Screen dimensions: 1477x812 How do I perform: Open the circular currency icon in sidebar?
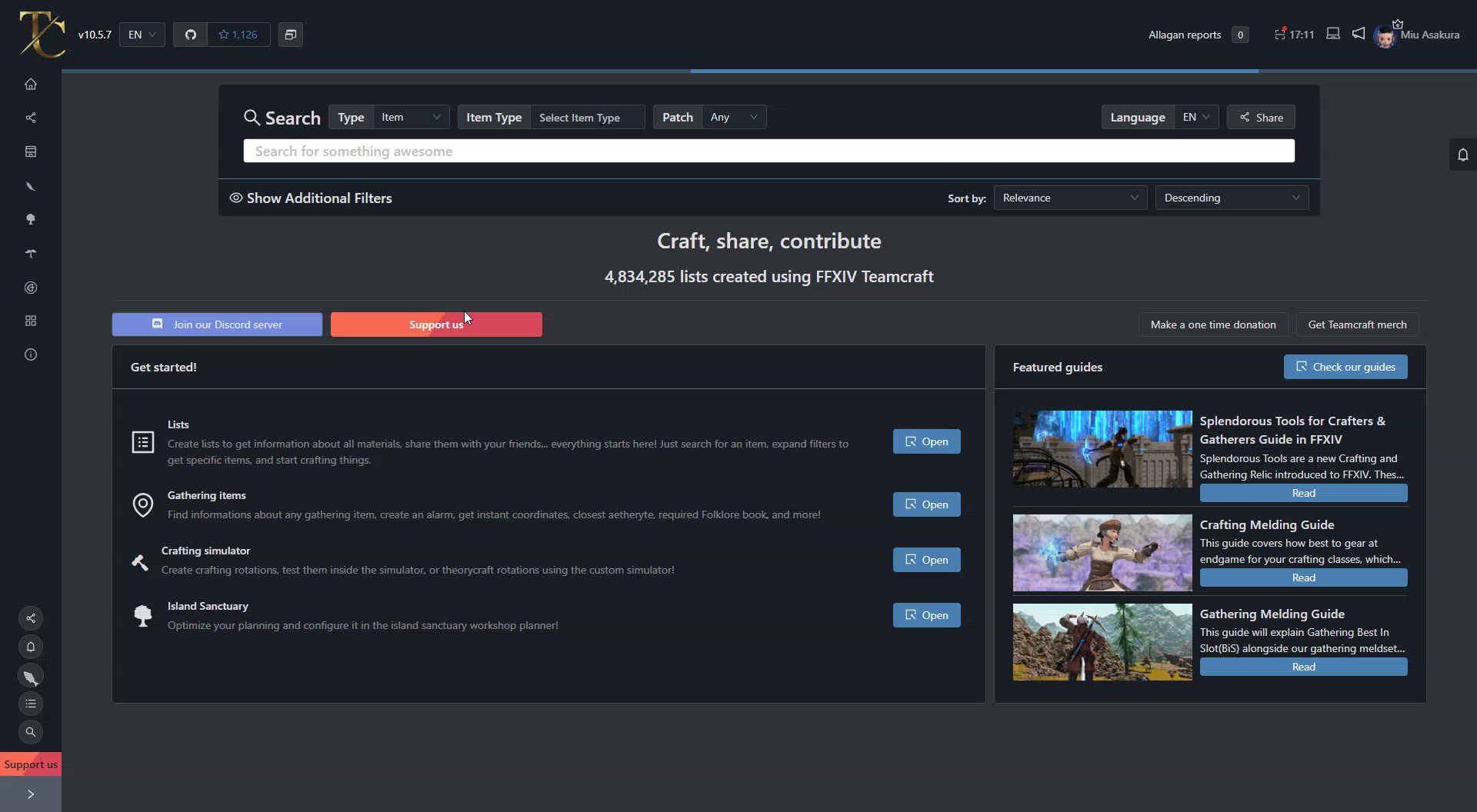pos(31,288)
